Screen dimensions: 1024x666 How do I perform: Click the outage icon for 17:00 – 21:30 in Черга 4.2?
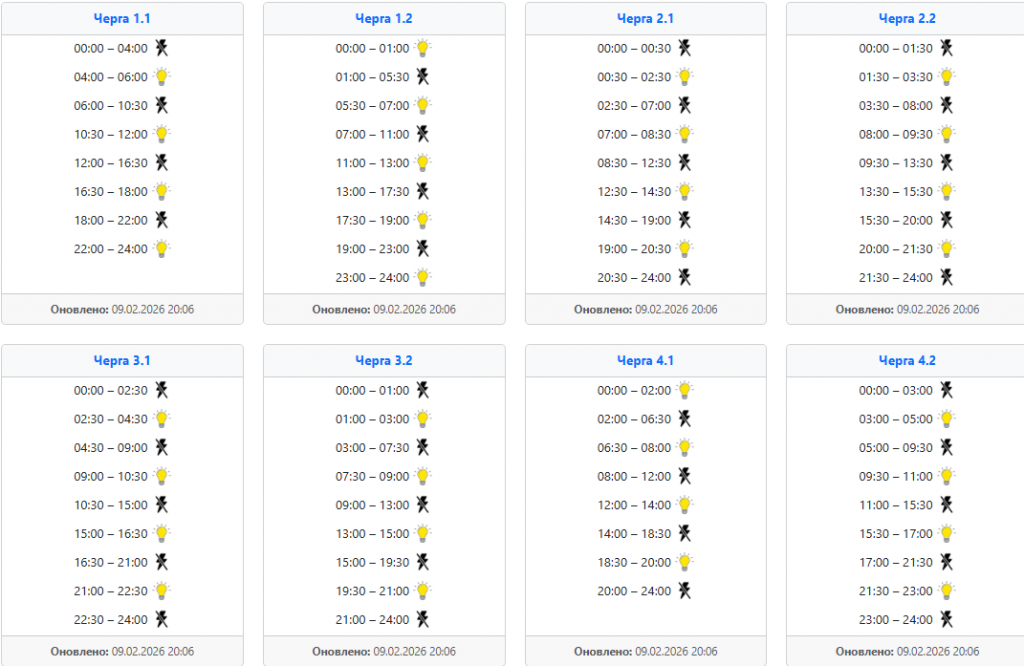click(946, 562)
